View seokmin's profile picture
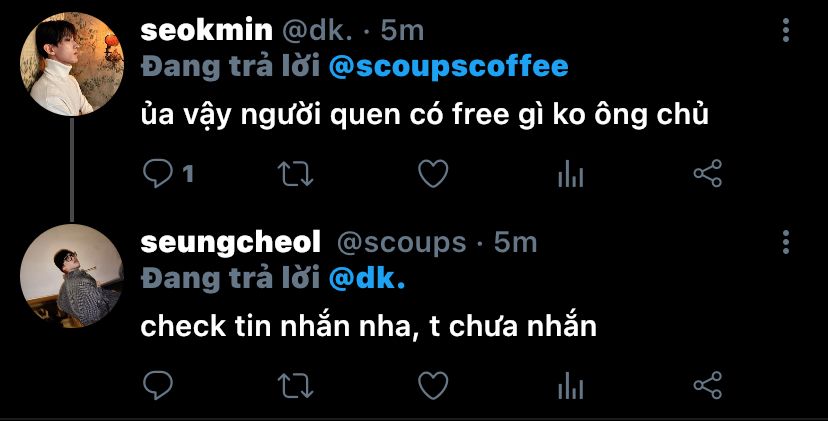 (72, 64)
